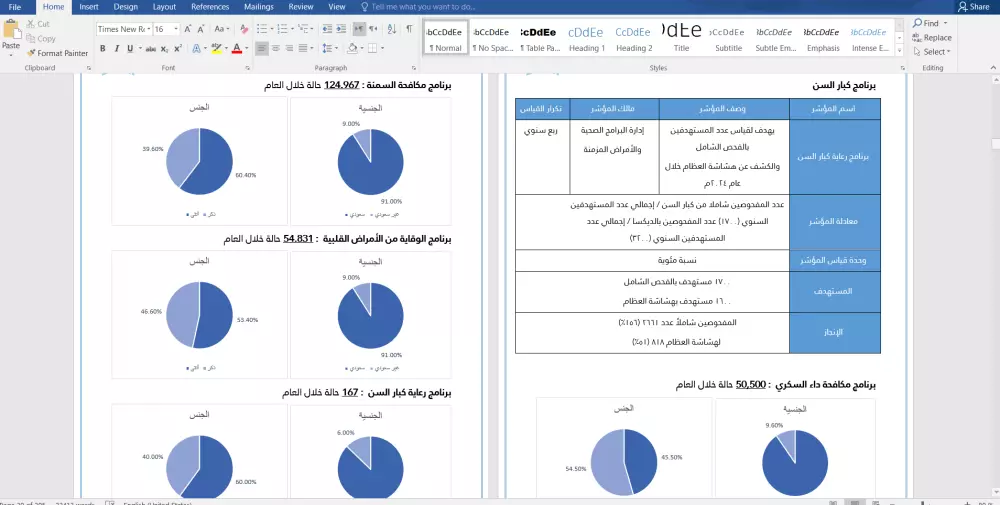Toggle strikethrough formatting
This screenshot has width=1000, height=505.
[151, 48]
